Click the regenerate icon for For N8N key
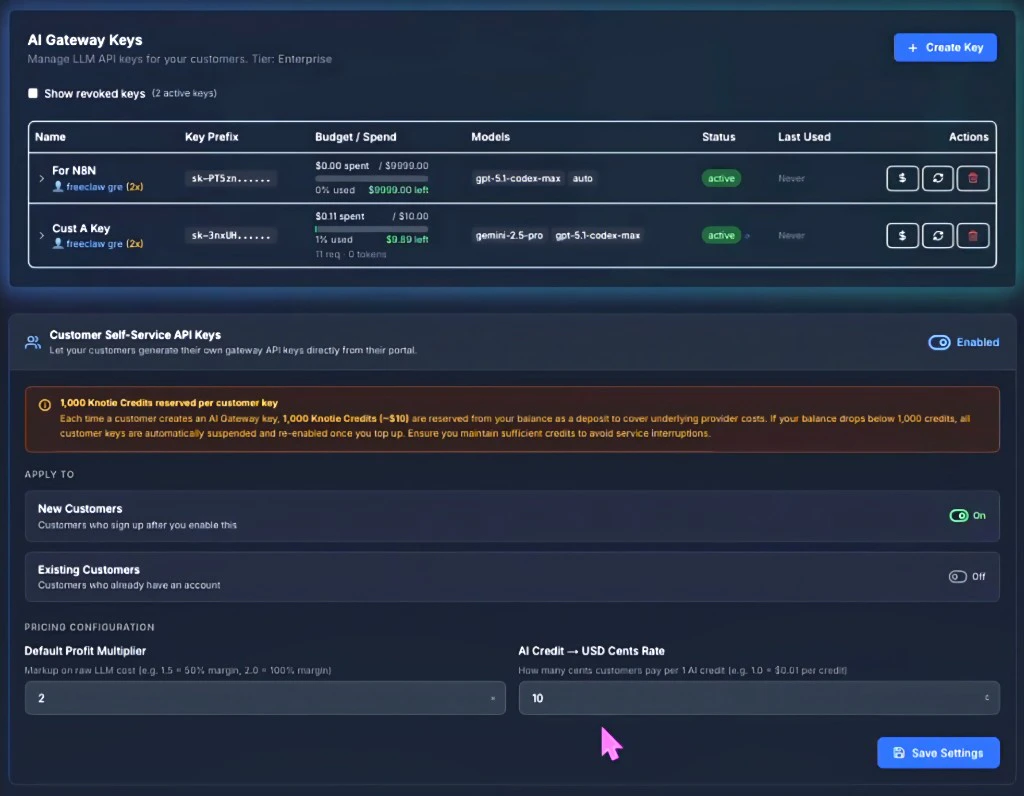The width and height of the screenshot is (1024, 796). (x=938, y=178)
